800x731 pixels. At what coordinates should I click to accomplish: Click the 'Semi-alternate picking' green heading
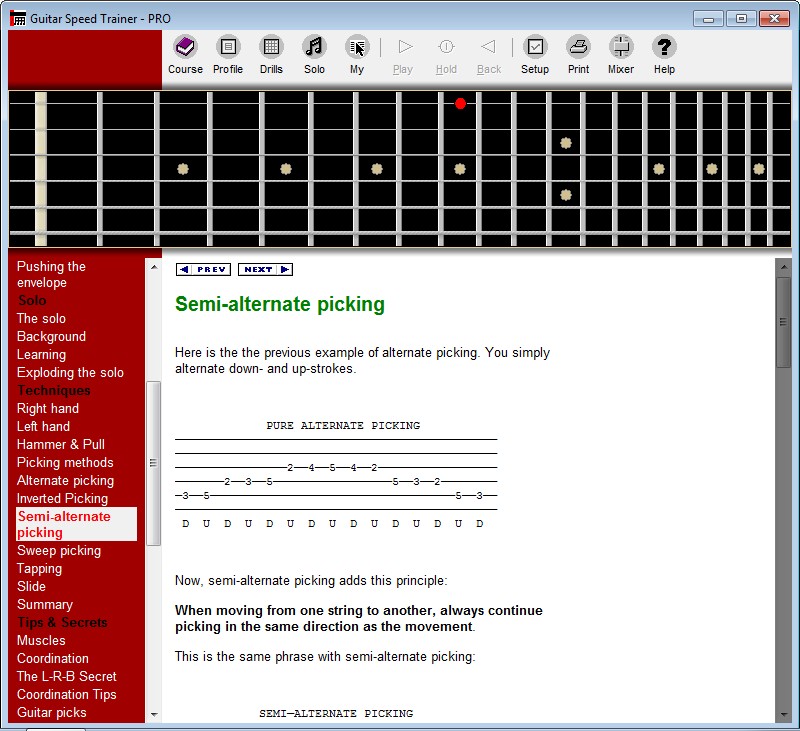pyautogui.click(x=280, y=304)
